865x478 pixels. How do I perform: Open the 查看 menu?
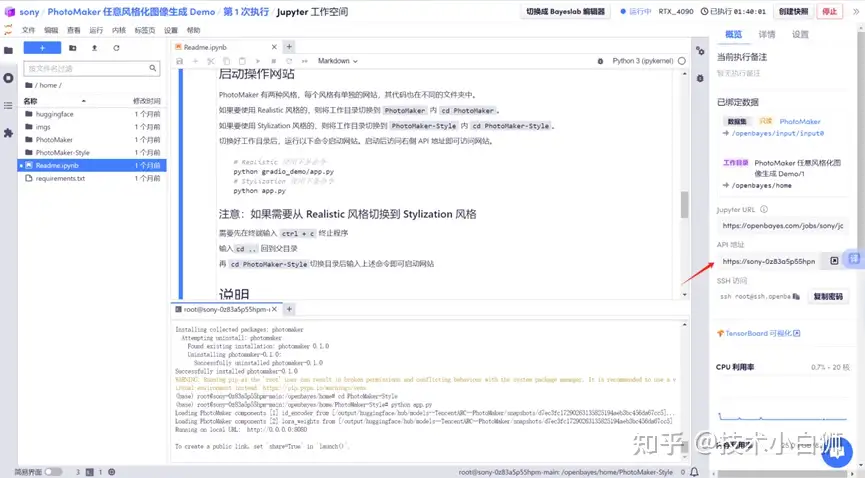(x=73, y=30)
